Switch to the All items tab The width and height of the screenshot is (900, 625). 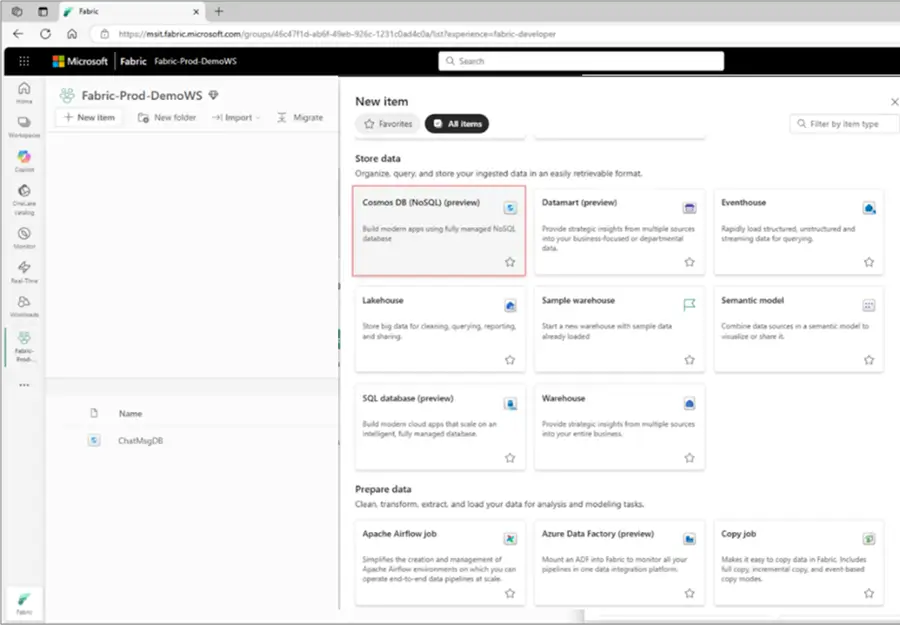pyautogui.click(x=457, y=123)
